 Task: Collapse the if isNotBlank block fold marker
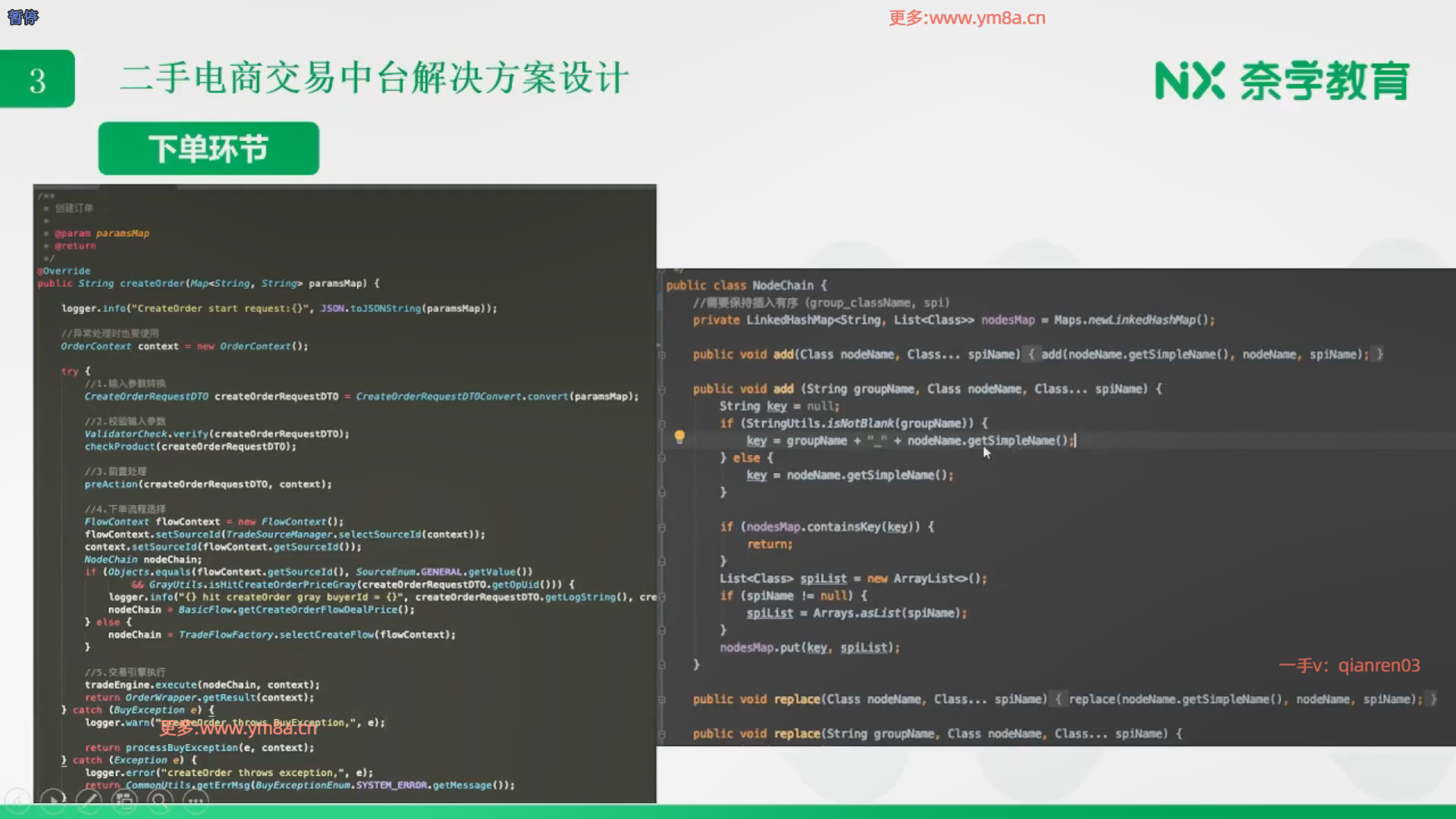662,423
